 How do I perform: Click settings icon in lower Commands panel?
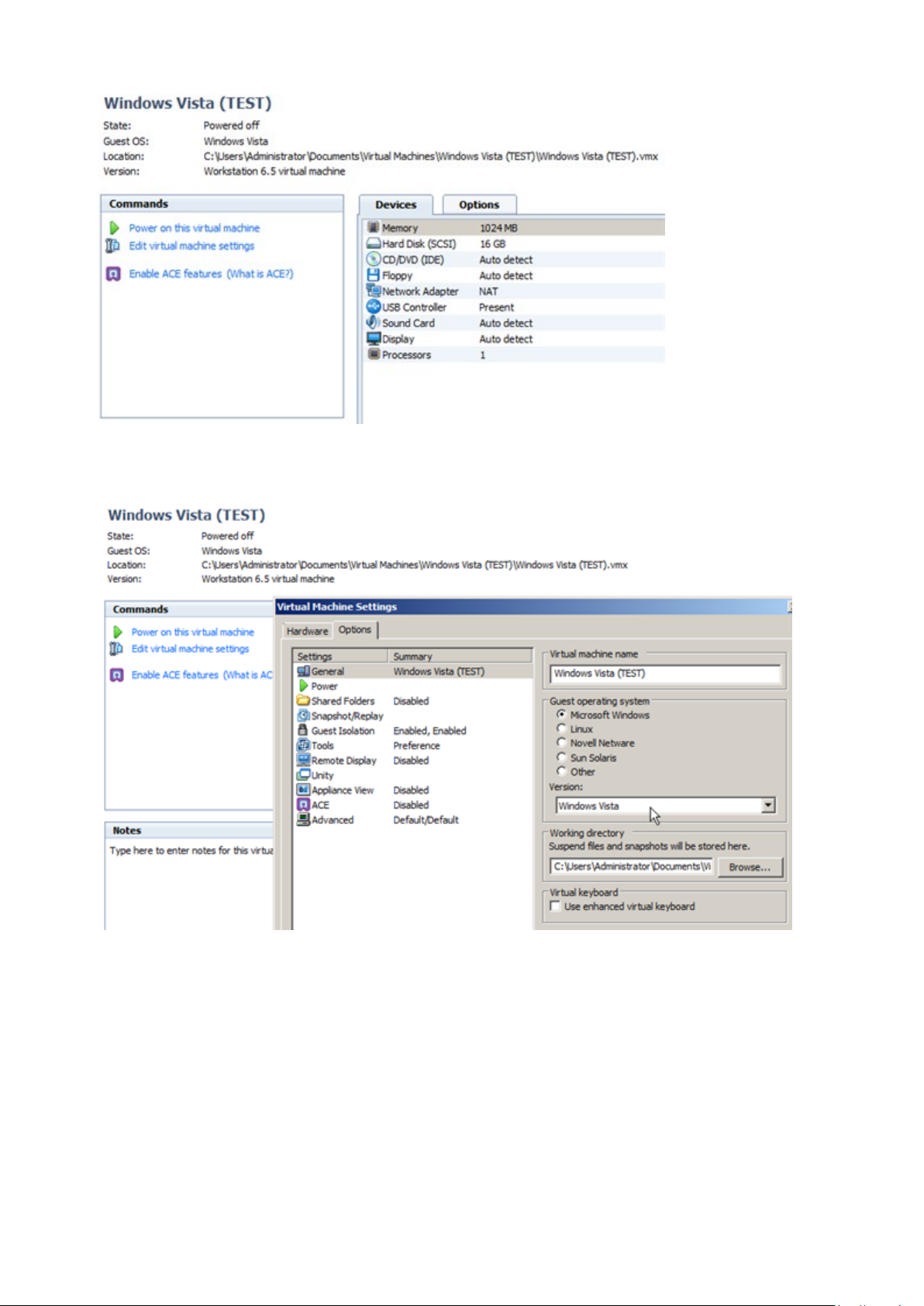pyautogui.click(x=116, y=649)
